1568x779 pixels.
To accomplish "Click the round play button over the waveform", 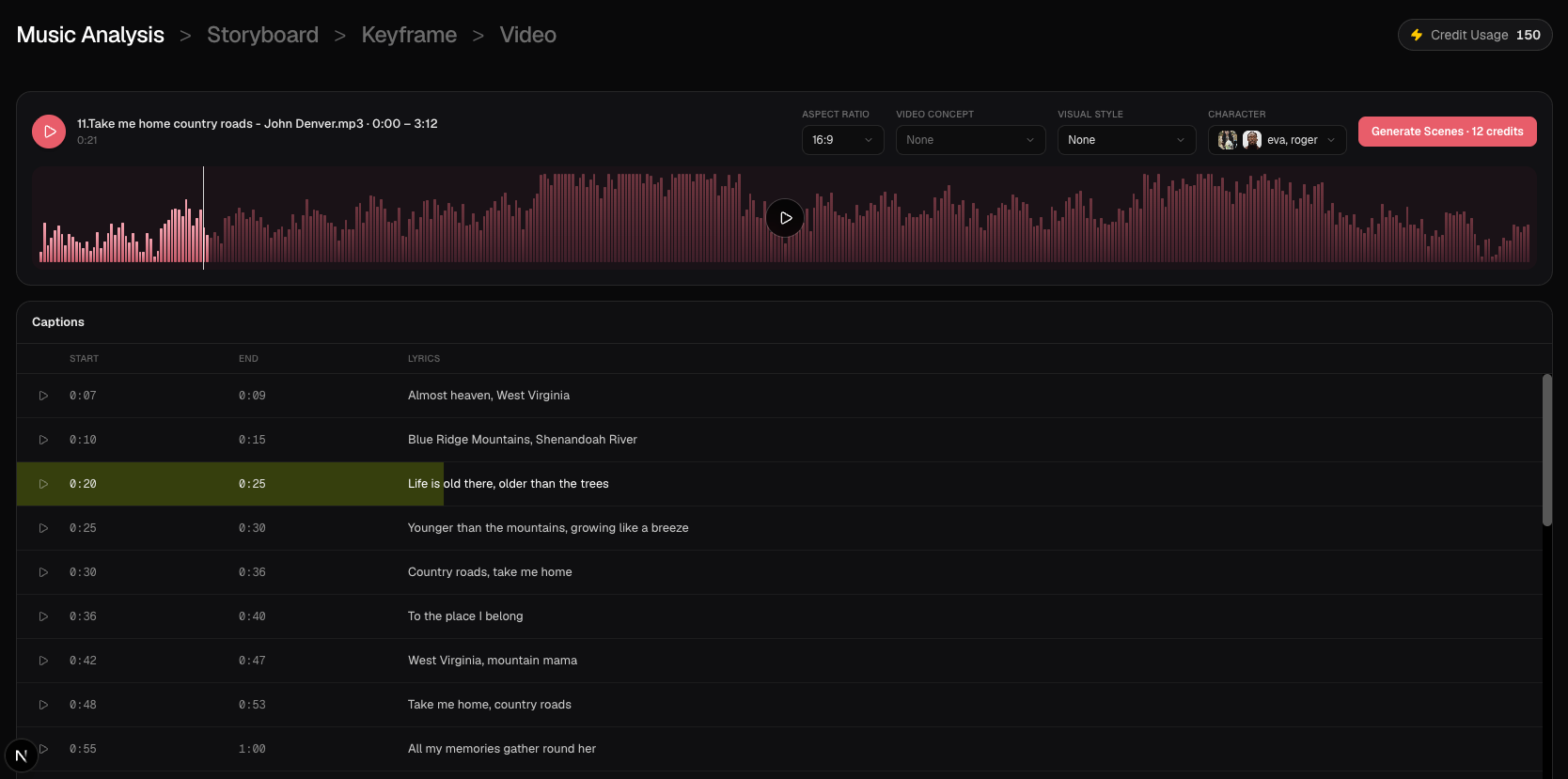I will point(785,218).
